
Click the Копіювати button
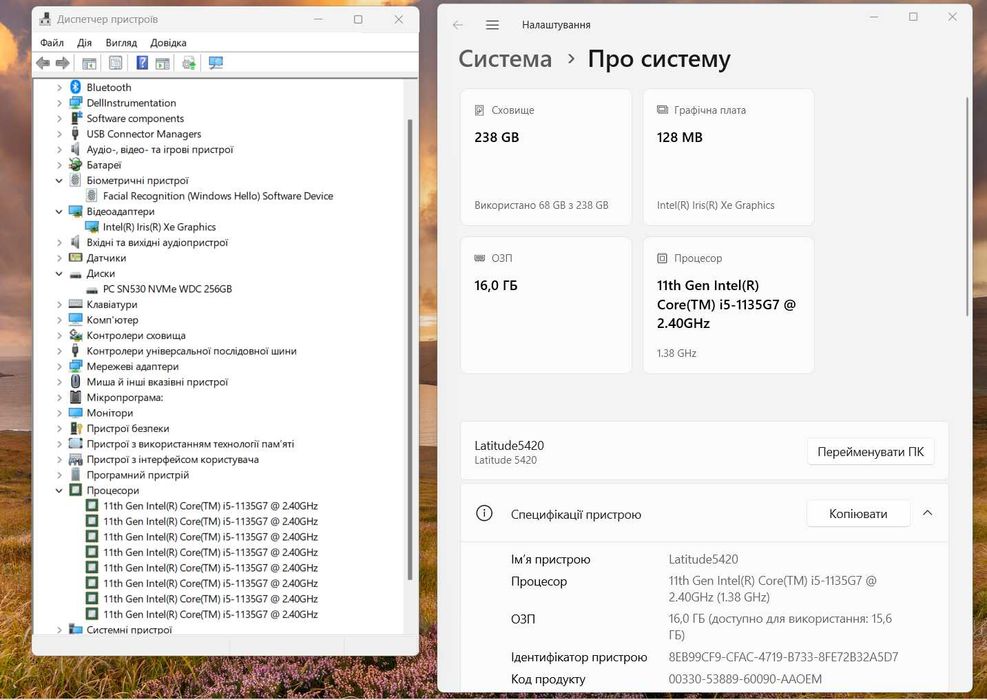[858, 514]
